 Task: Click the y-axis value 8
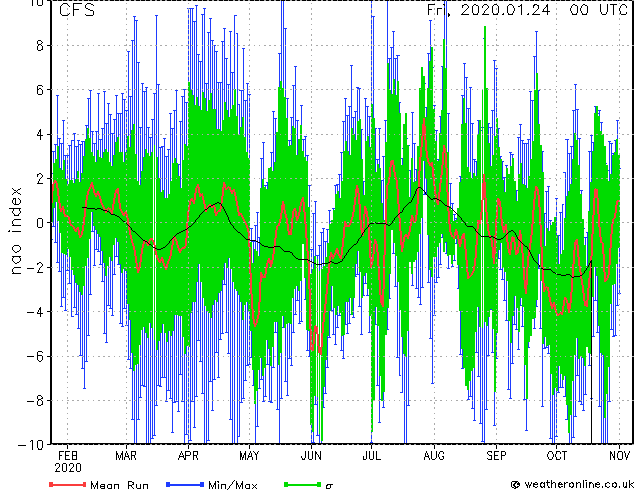(x=40, y=46)
